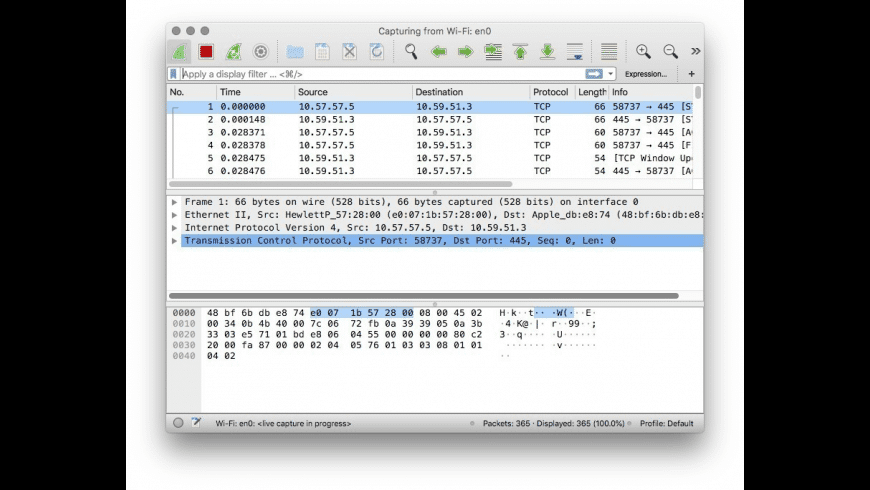Sort by the No. column header
Screen dimensions: 870x490
(191, 92)
